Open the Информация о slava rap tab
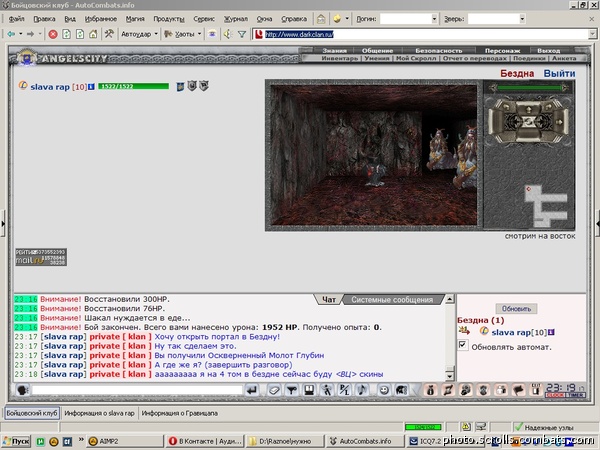The image size is (600, 450). click(99, 413)
